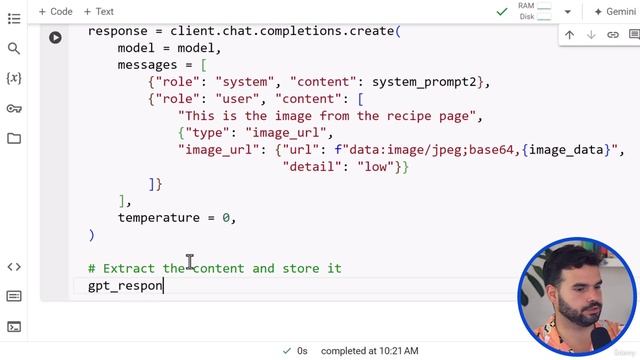This screenshot has width=640, height=360.
Task: Open the terminal panel
Action: point(14,327)
